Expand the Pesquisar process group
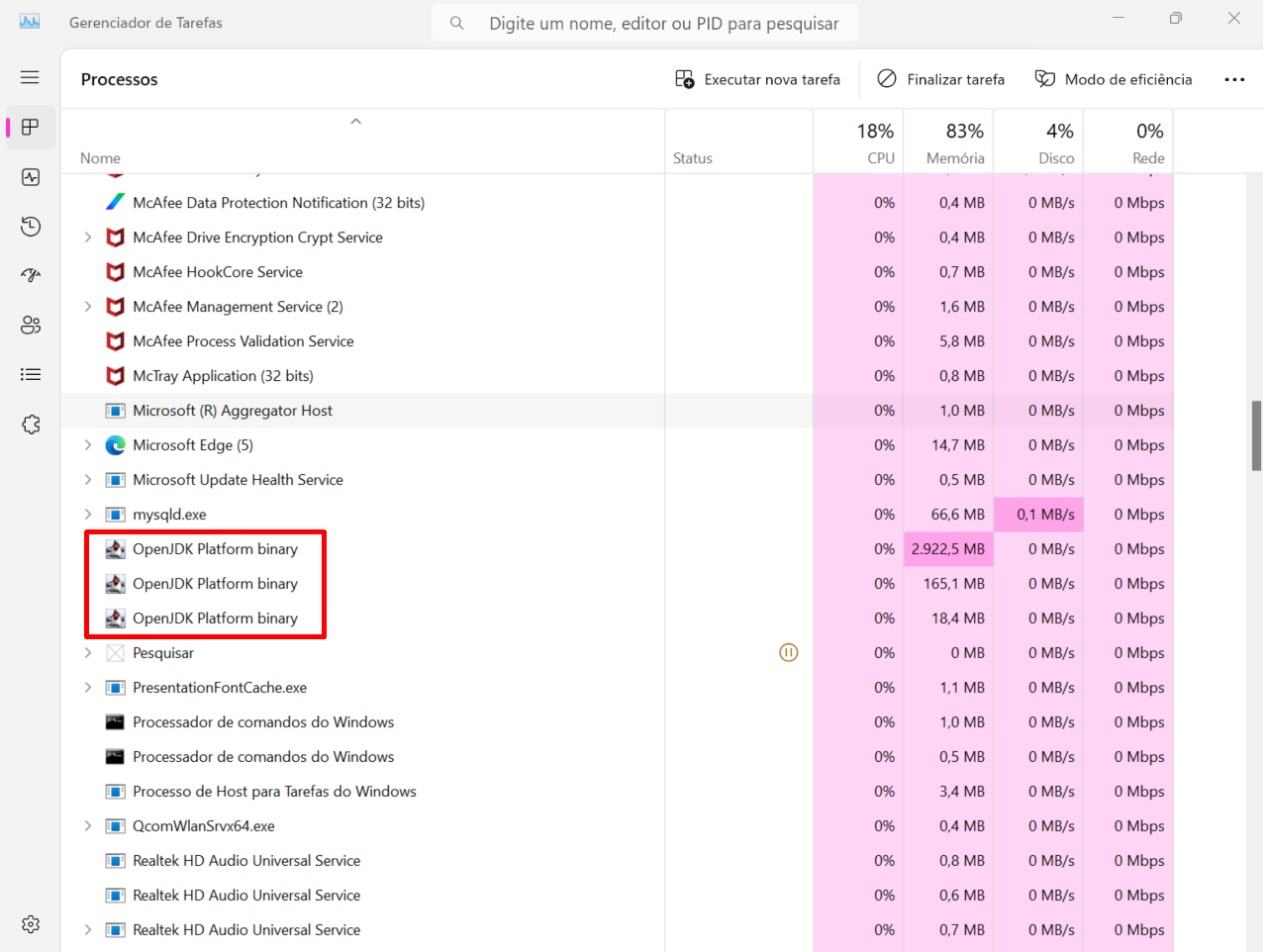This screenshot has width=1263, height=952. [88, 653]
